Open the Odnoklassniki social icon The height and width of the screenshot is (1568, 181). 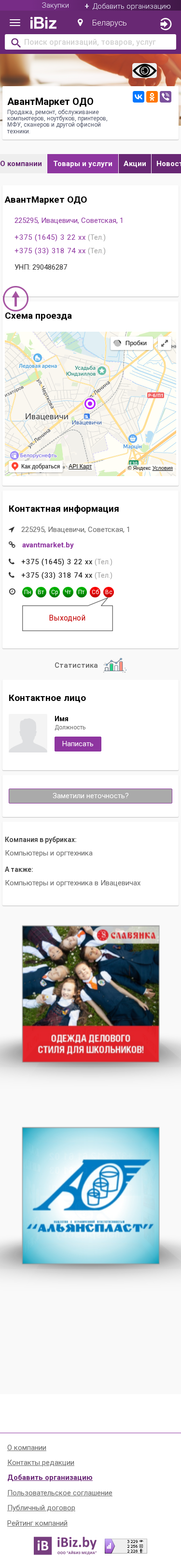click(152, 97)
